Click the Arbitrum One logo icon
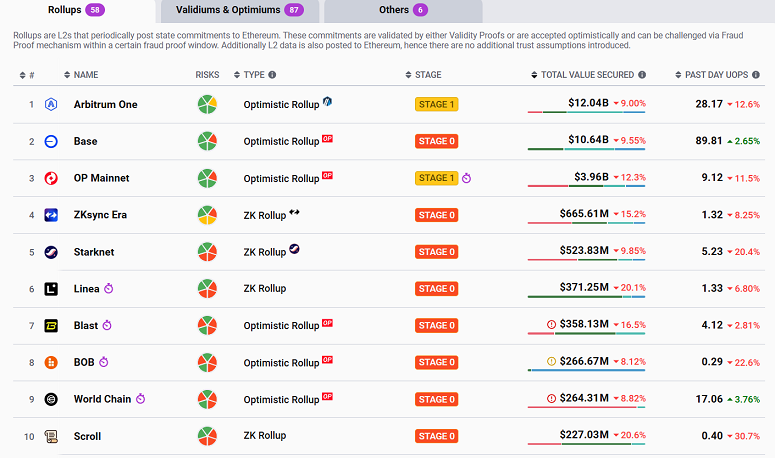 click(50, 105)
